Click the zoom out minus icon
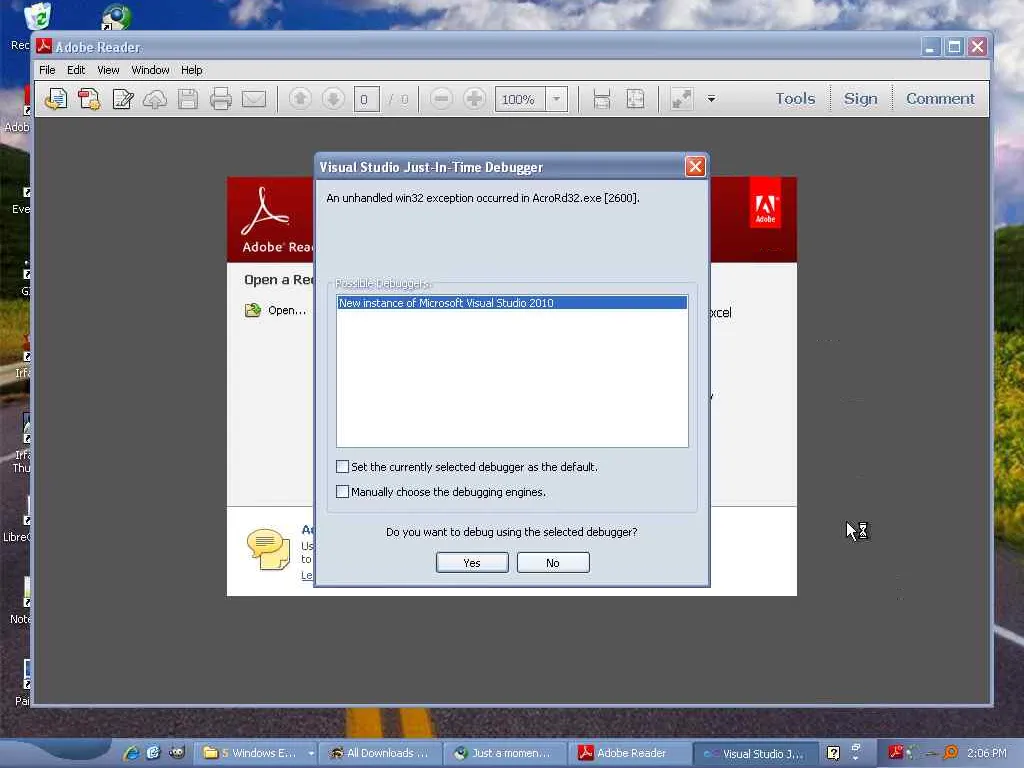1024x768 pixels. click(441, 99)
